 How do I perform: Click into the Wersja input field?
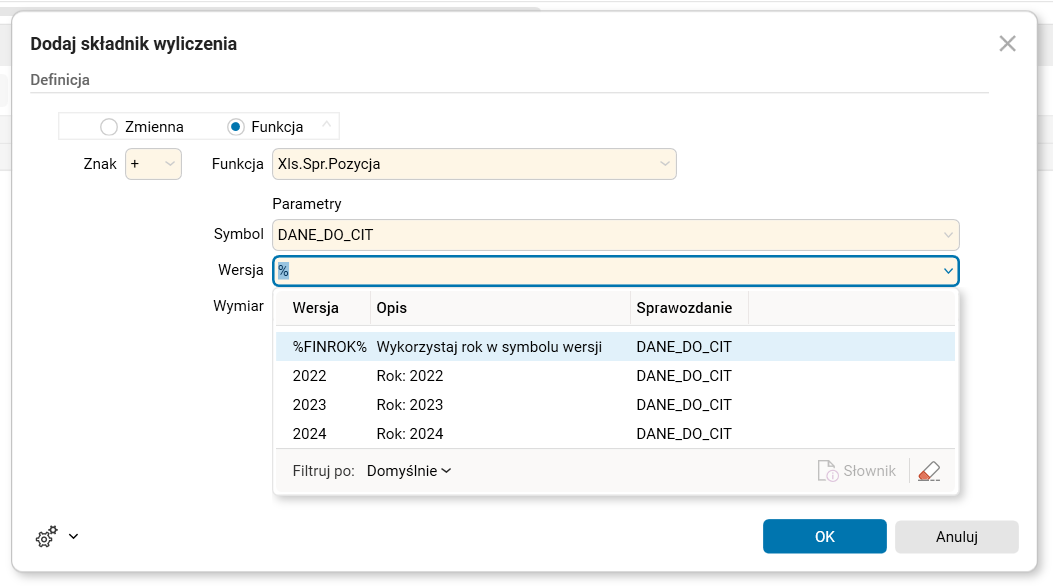(x=600, y=271)
